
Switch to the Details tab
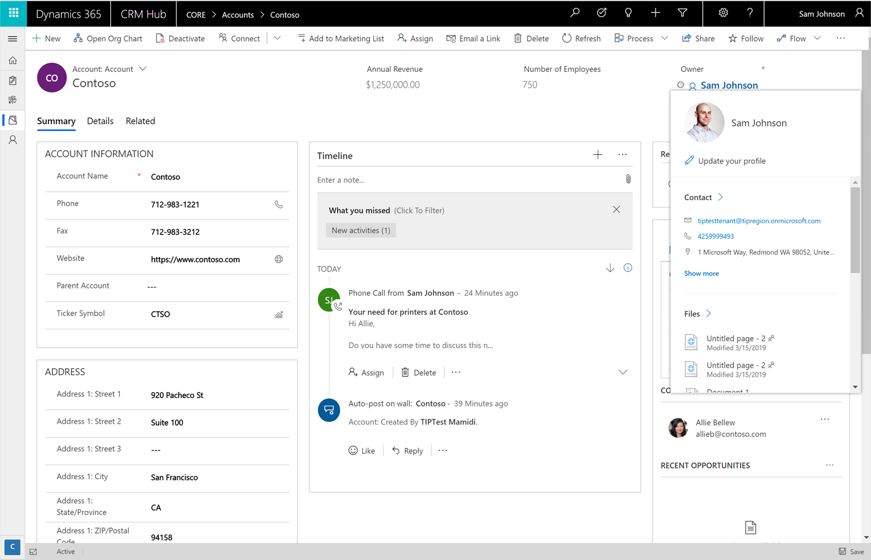100,121
